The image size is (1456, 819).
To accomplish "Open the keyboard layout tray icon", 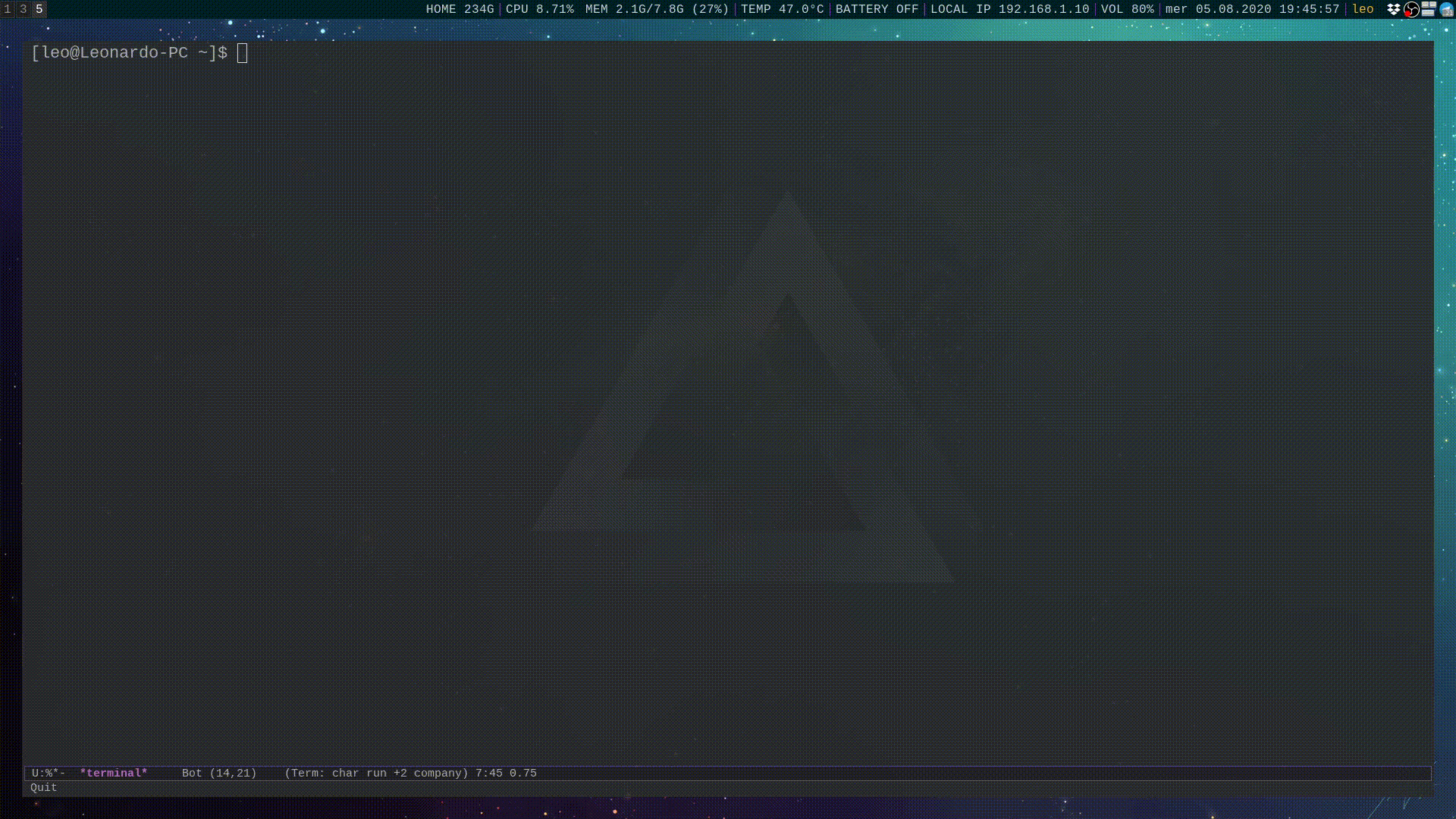I will click(1429, 9).
